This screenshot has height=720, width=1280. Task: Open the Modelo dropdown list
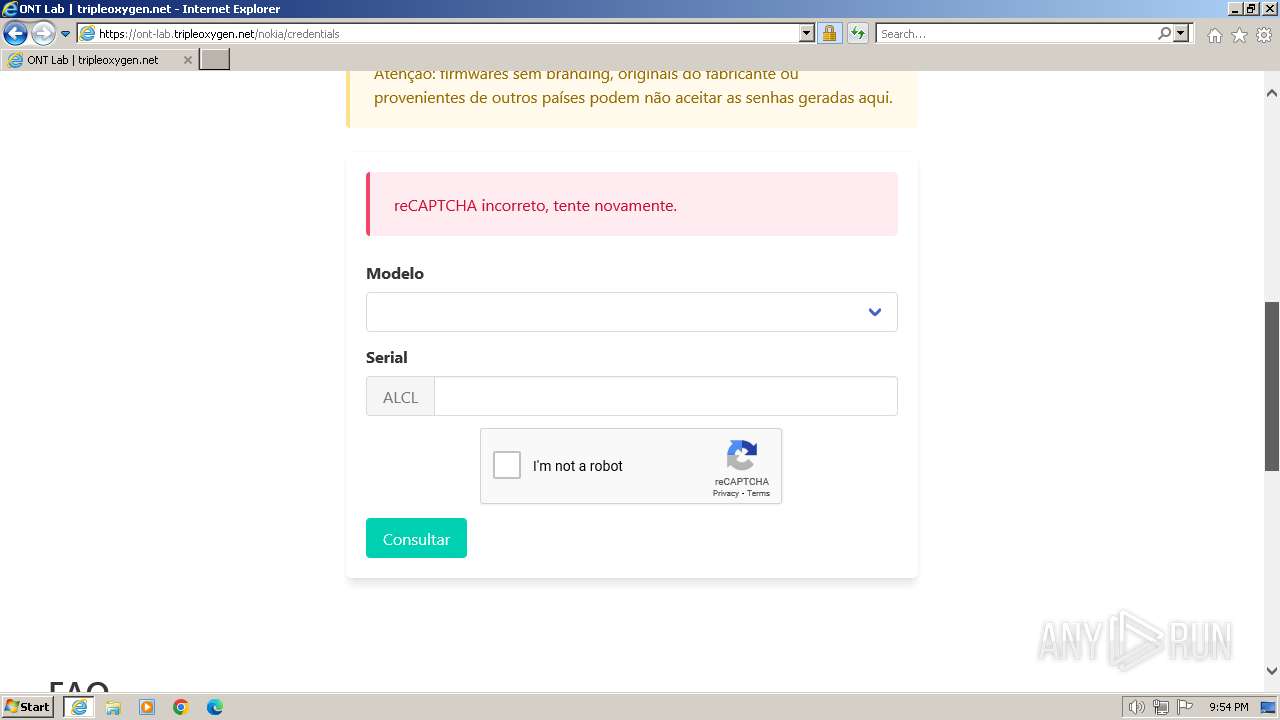[x=631, y=312]
